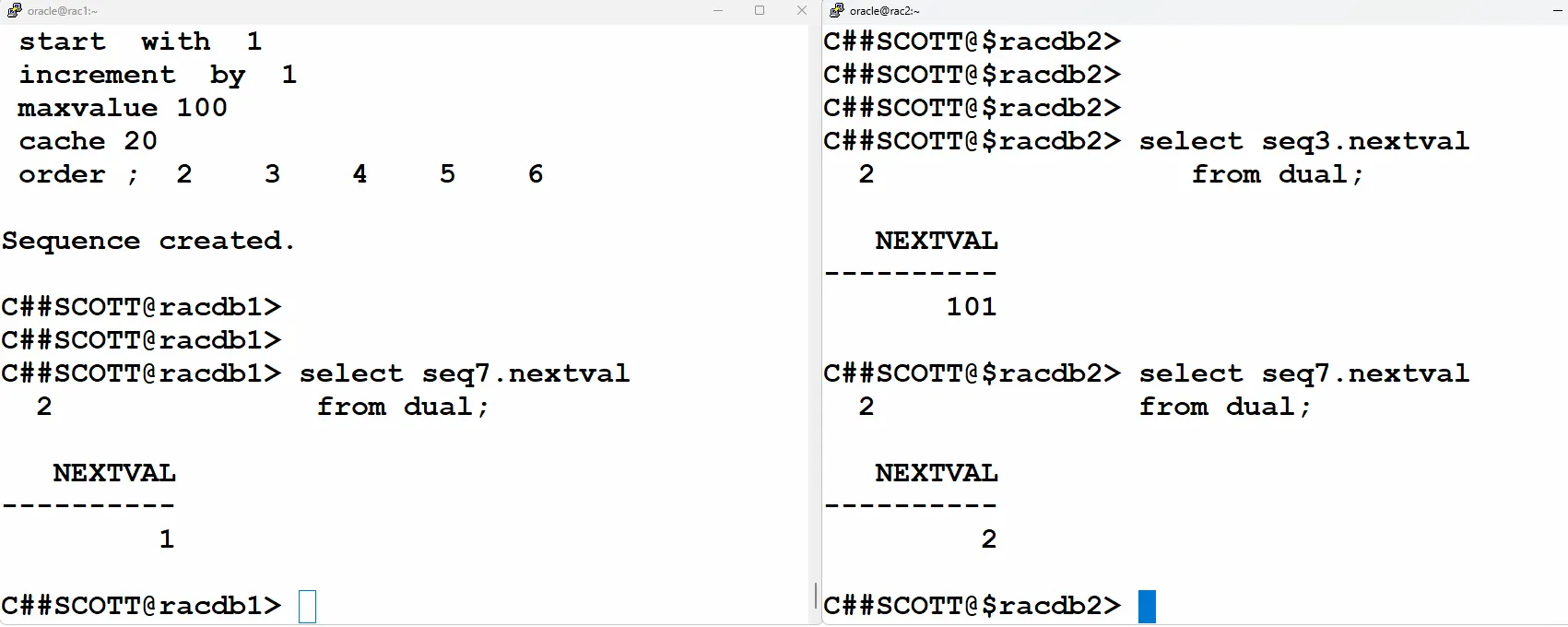Click the "start with 1" line

tap(141, 42)
